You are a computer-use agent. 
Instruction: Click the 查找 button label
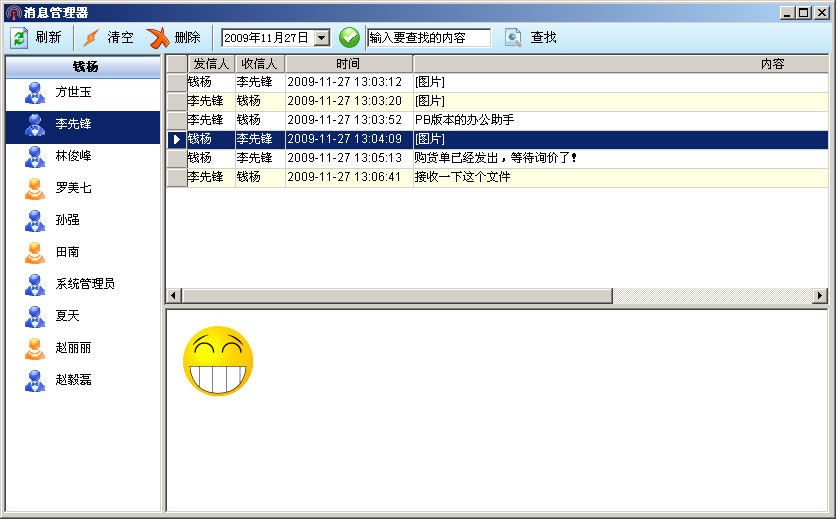[543, 37]
